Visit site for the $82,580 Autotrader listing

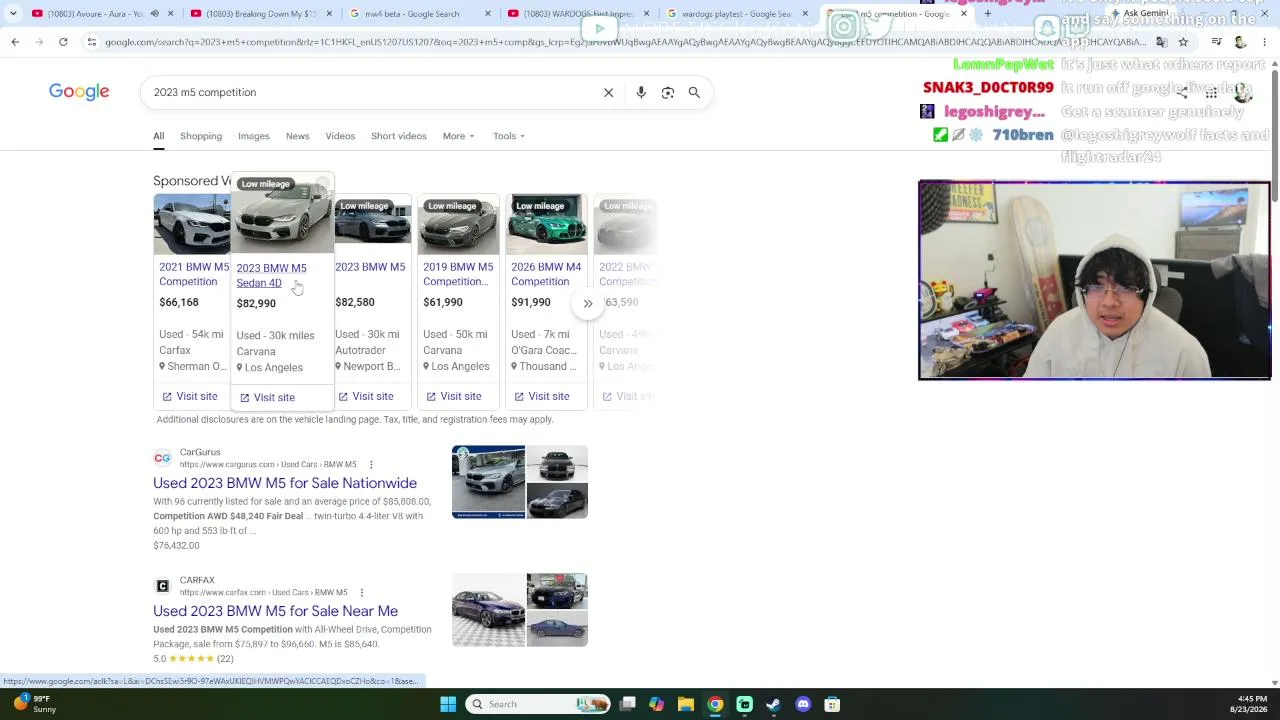365,397
